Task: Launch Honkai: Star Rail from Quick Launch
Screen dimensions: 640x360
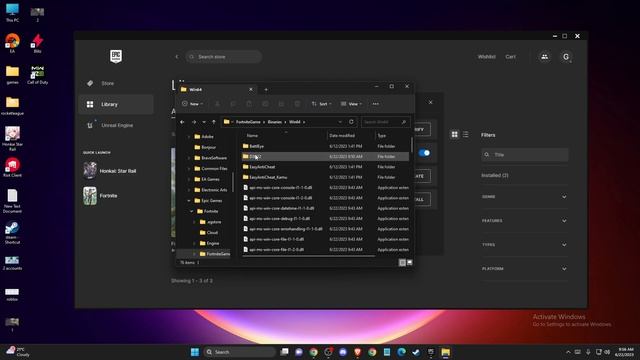Action: [x=110, y=171]
